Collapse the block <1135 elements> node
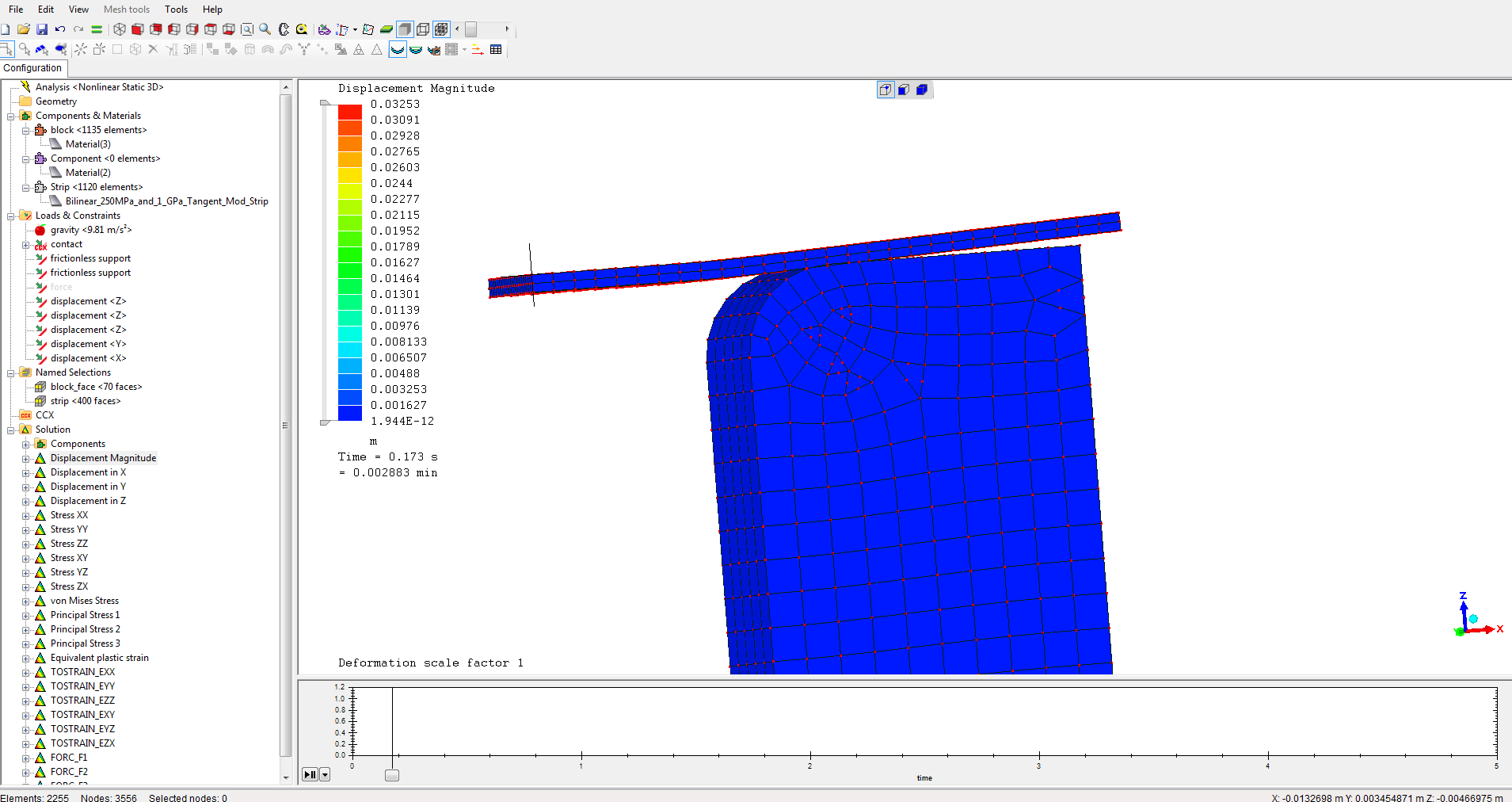 [26, 130]
